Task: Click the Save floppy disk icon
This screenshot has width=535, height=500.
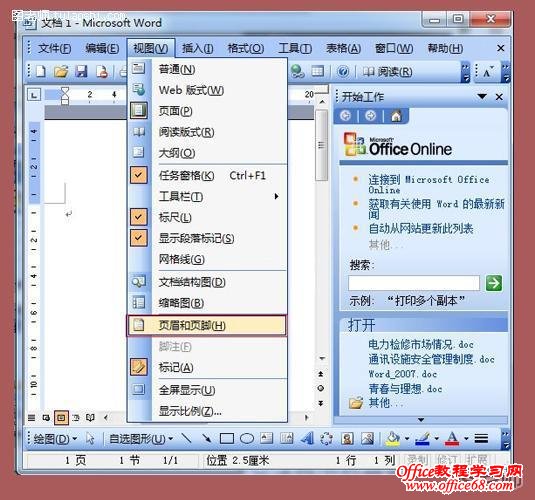Action: pos(81,71)
